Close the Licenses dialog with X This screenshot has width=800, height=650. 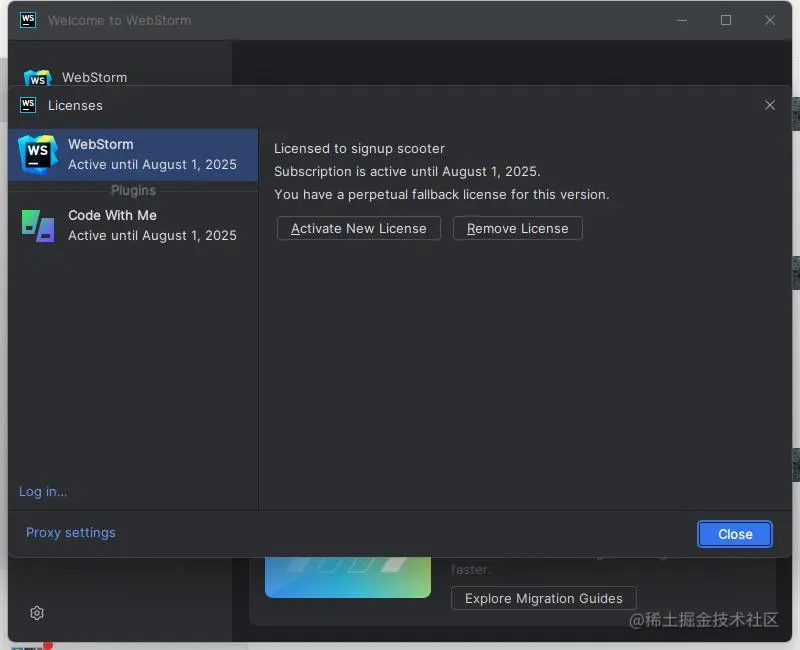769,105
